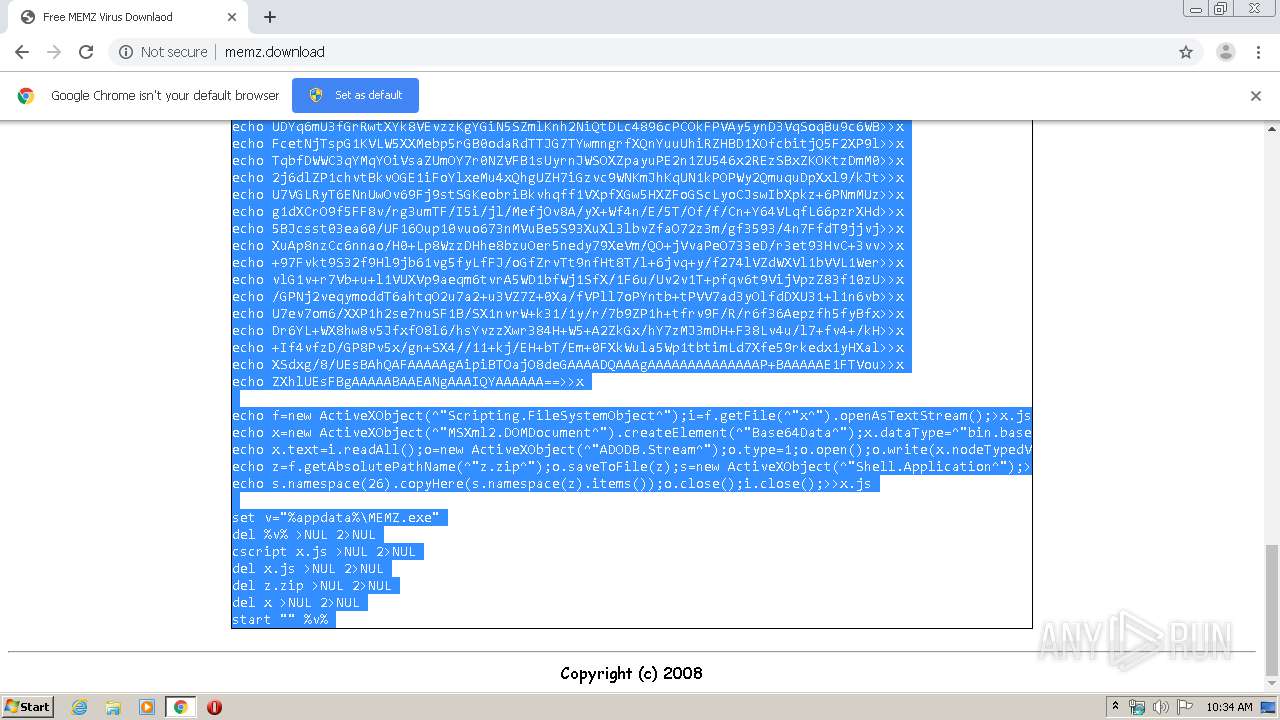This screenshot has width=1280, height=720.
Task: Click the line starting 'echo x=new ActiveXObject'
Action: pos(631,433)
